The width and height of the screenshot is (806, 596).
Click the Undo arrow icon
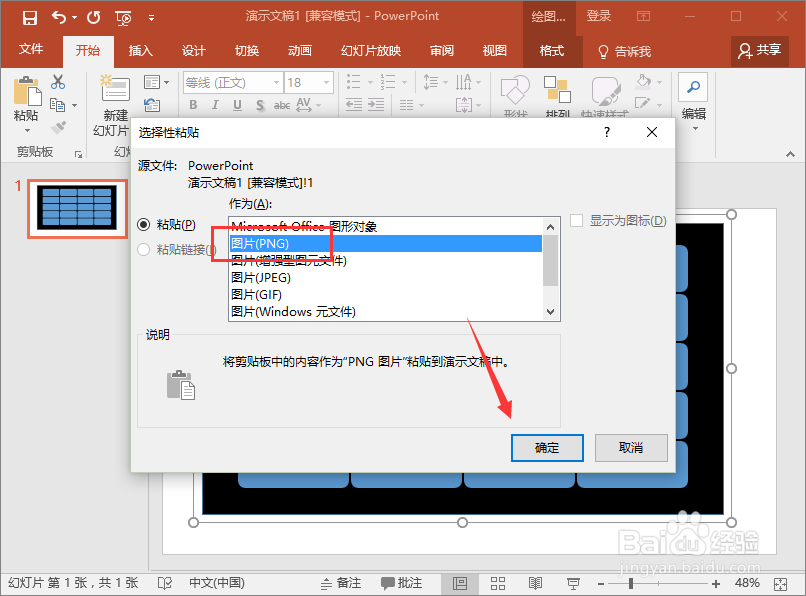click(x=59, y=17)
